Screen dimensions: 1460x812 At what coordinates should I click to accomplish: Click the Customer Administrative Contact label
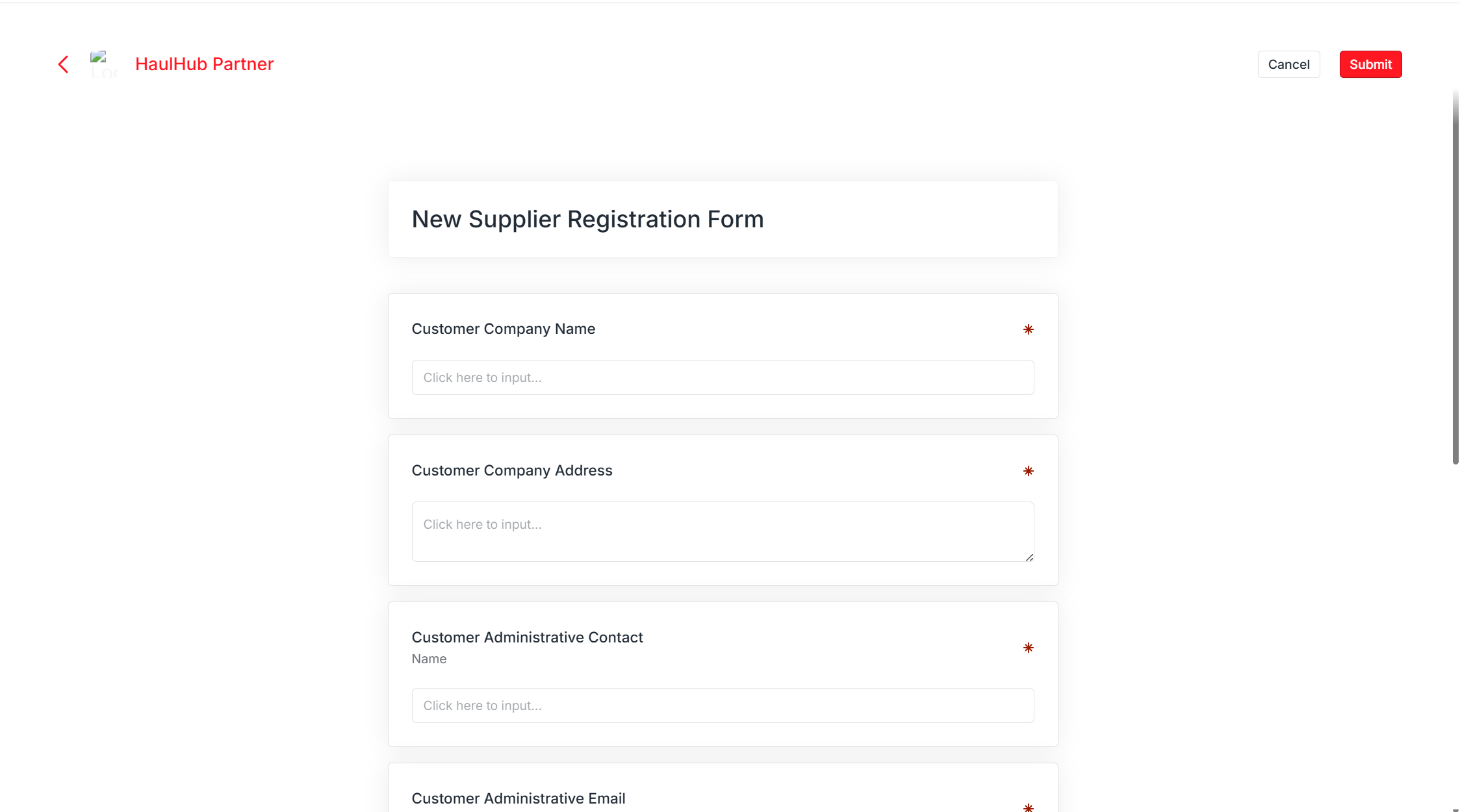(x=527, y=637)
